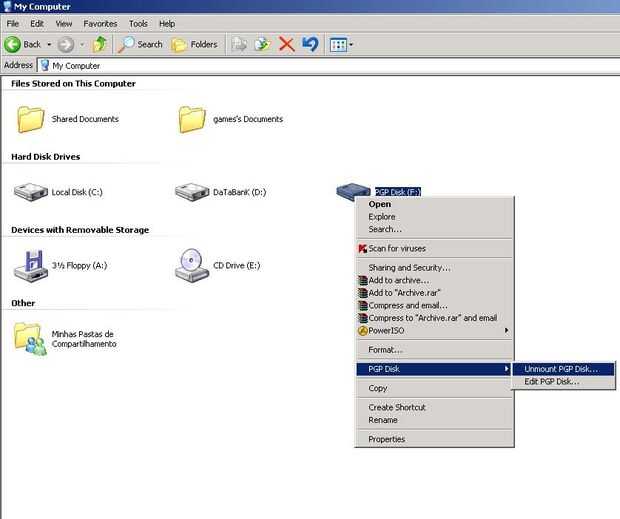
Task: Click the DaTaBanK (D:) label
Action: [240, 192]
